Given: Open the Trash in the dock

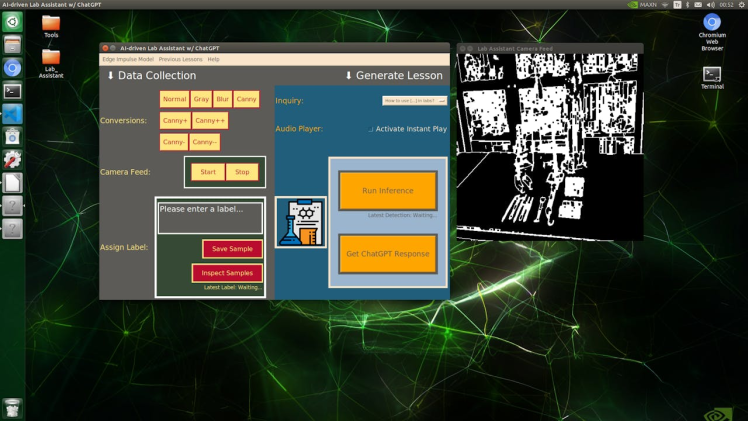Looking at the screenshot, I should [12, 407].
